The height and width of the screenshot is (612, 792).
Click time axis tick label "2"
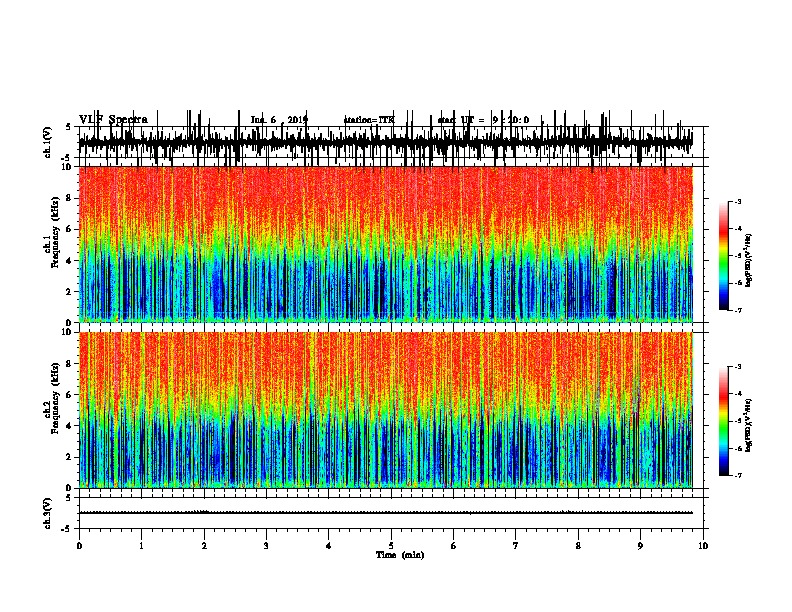pyautogui.click(x=204, y=545)
